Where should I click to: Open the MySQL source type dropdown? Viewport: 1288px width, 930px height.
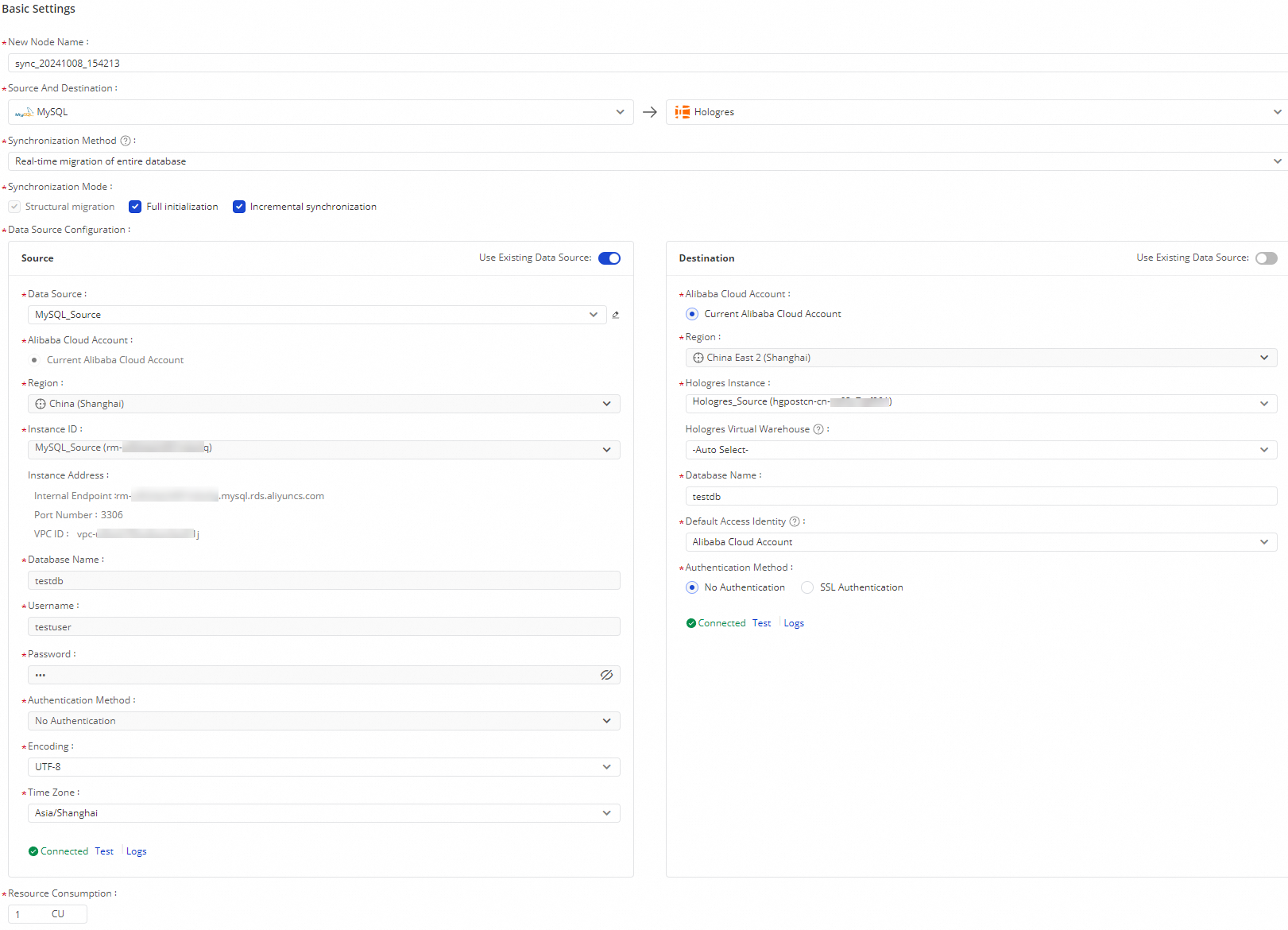[x=321, y=112]
